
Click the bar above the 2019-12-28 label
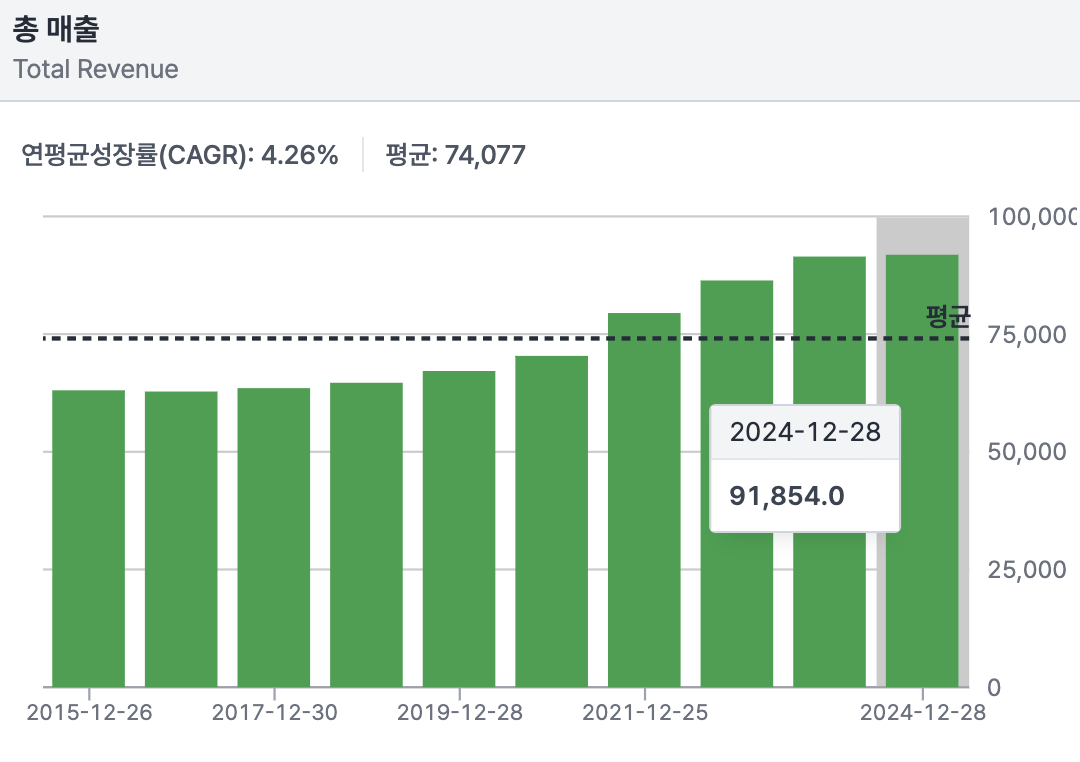pos(459,529)
